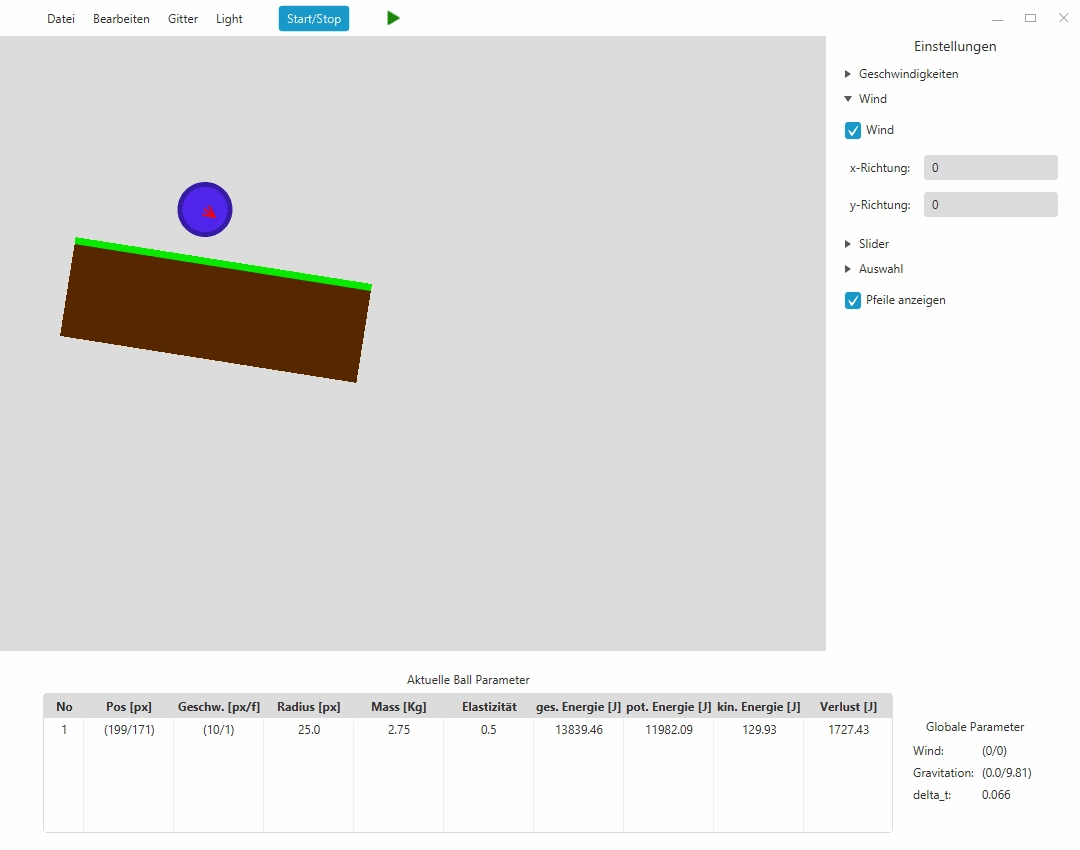
Task: Click the global Wind value (0/0)
Action: (x=995, y=751)
